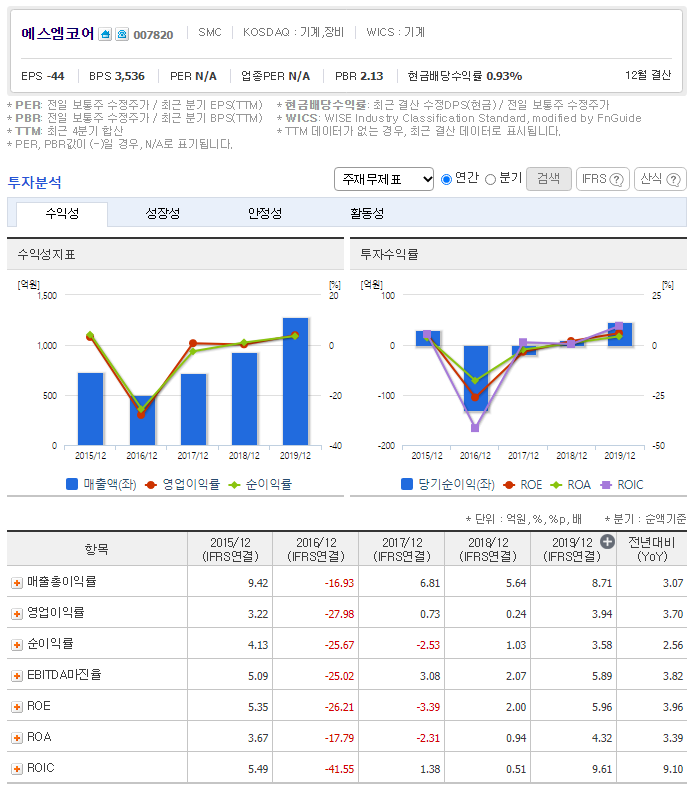Switch to the 성장성 tab

163,214
